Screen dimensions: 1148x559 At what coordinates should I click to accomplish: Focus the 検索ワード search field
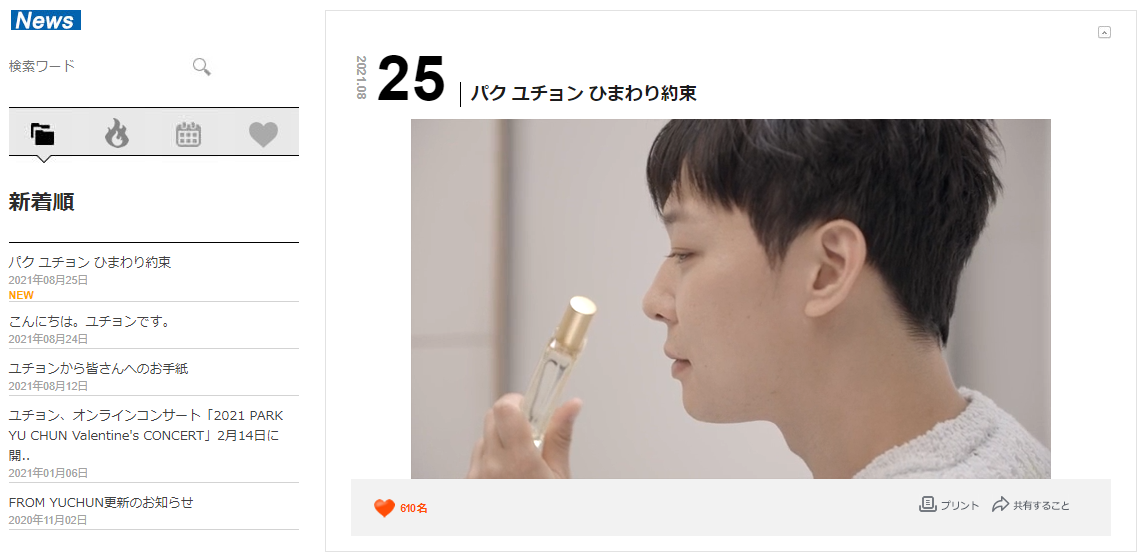click(97, 67)
